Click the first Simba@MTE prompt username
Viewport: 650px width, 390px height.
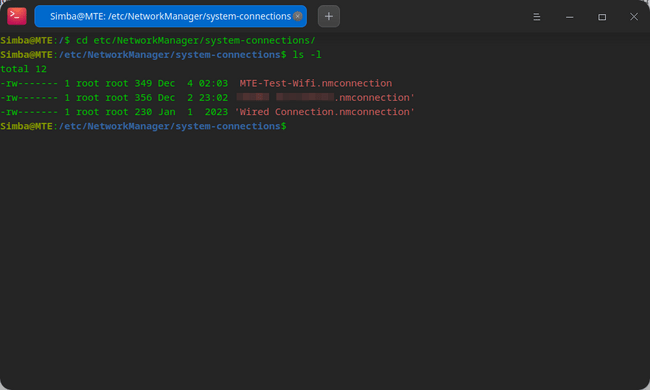click(x=26, y=40)
